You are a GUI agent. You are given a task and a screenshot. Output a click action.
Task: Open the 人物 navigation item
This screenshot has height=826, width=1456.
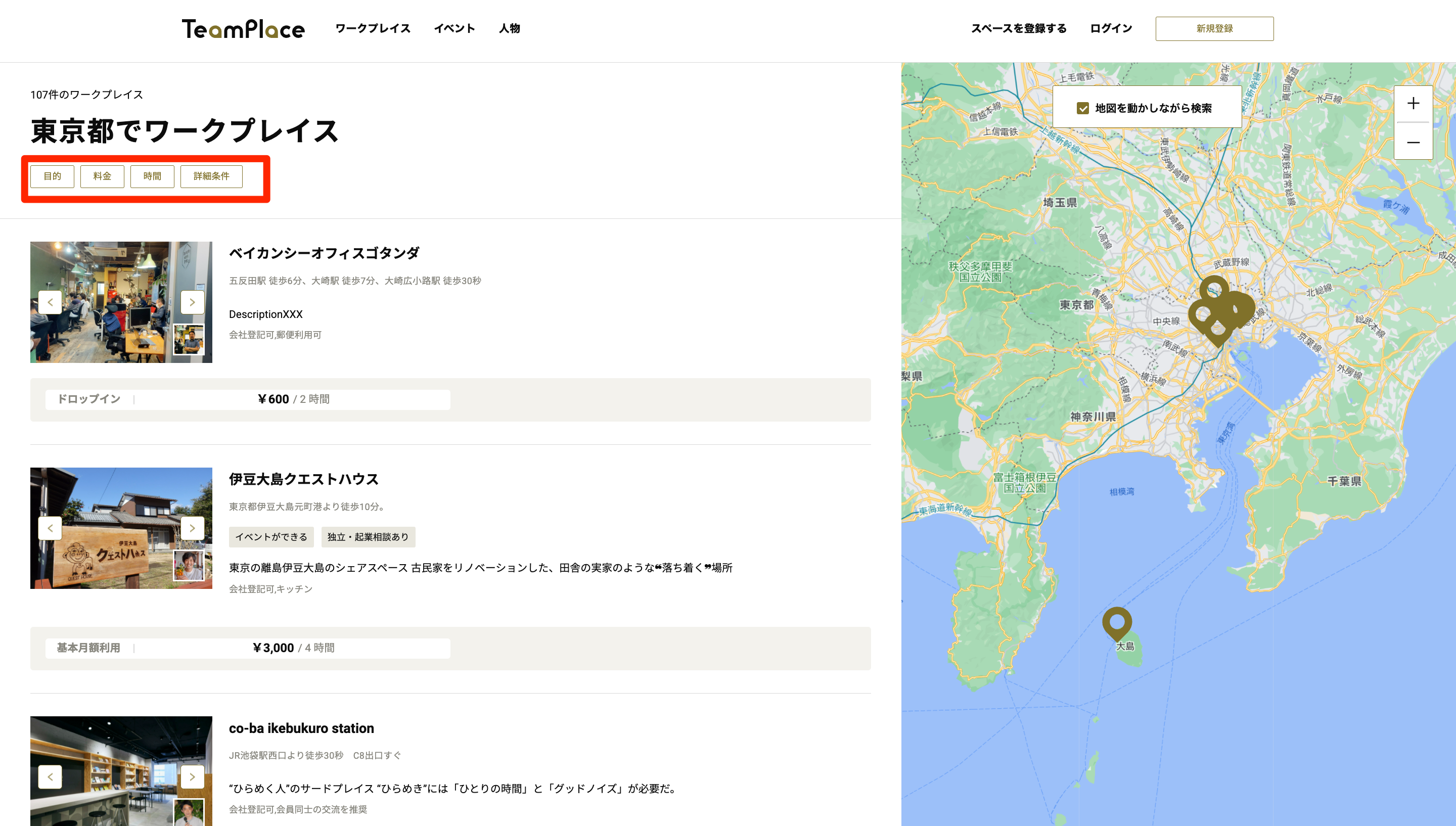point(509,28)
